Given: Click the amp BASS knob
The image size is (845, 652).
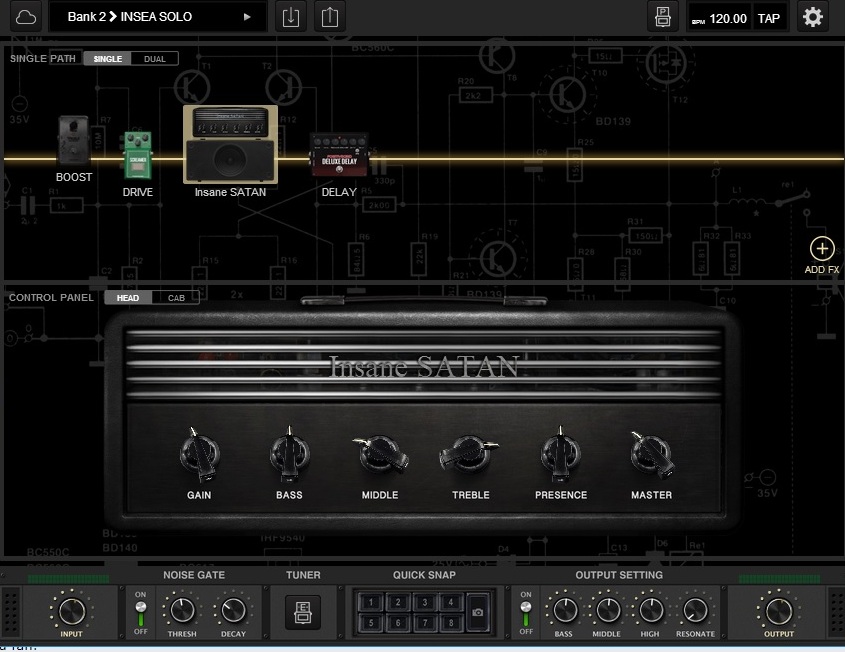Looking at the screenshot, I should [x=289, y=454].
